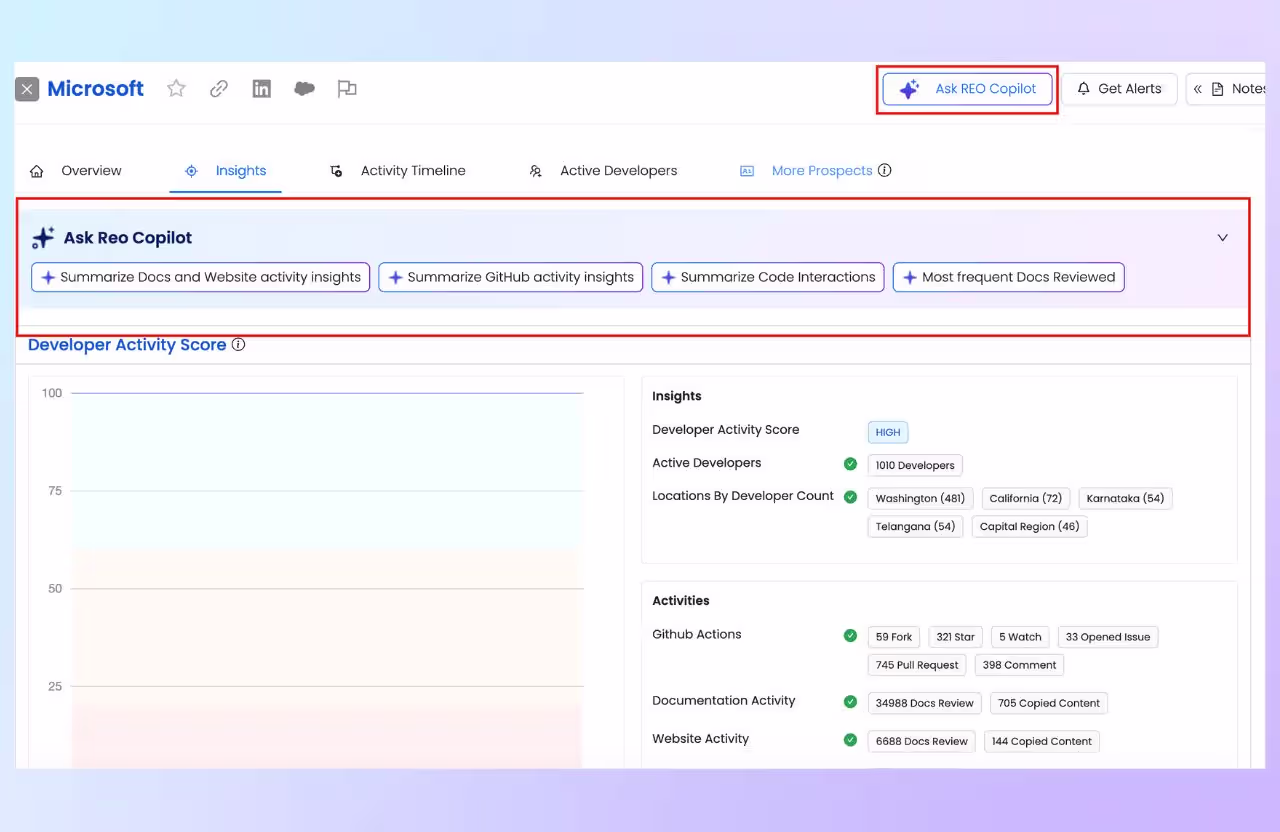Click Summarize Docs and Website activity insights
This screenshot has width=1280, height=832.
tap(201, 277)
